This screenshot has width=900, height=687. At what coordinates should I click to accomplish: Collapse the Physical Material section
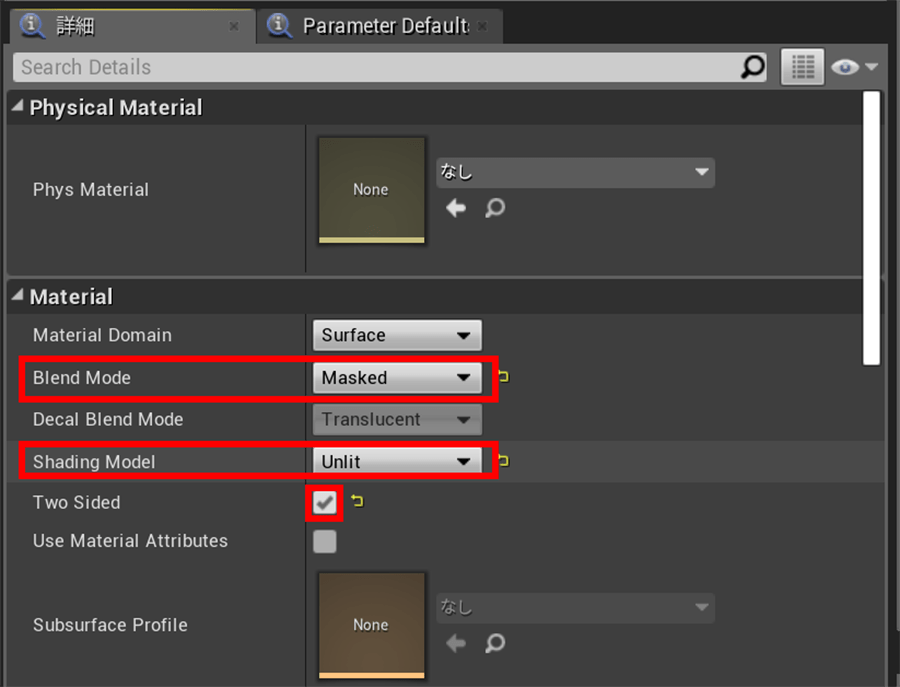(17, 107)
